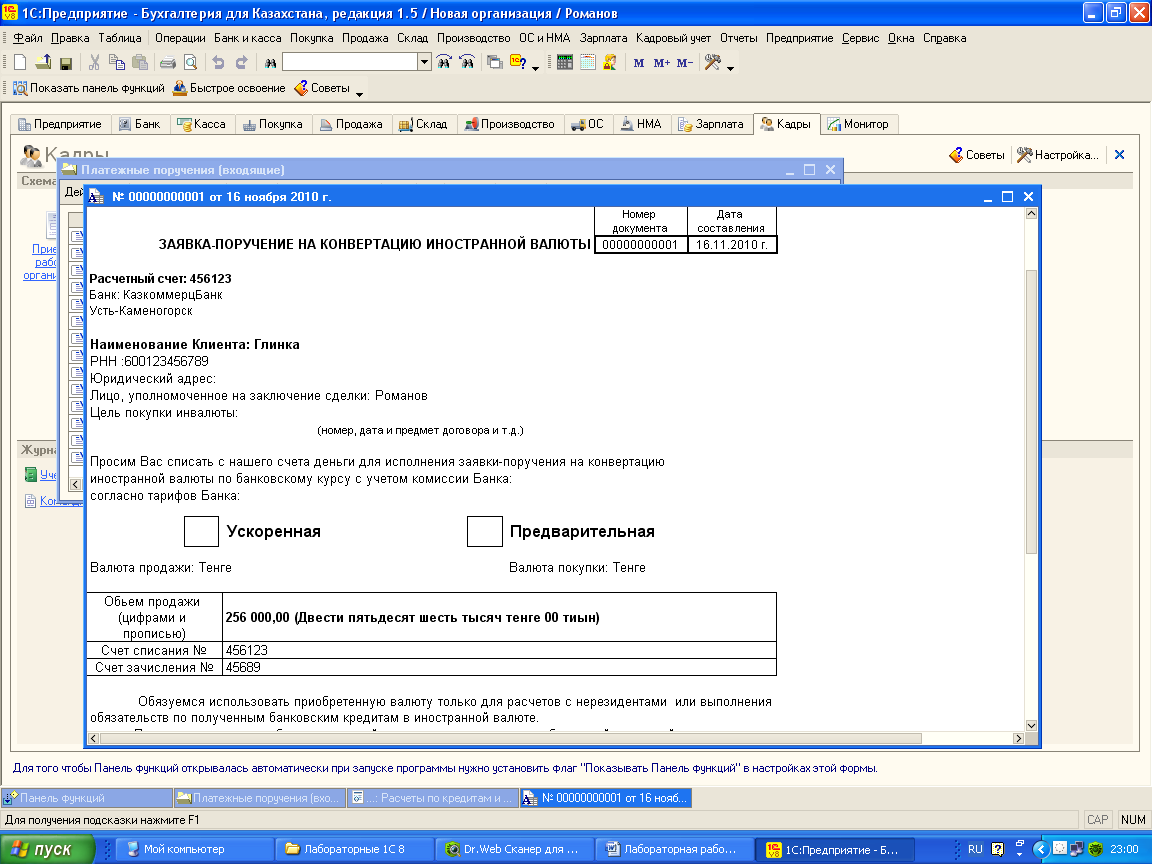Viewport: 1152px width, 864px height.
Task: Open Мой компьютер in taskbar
Action: tap(195, 849)
